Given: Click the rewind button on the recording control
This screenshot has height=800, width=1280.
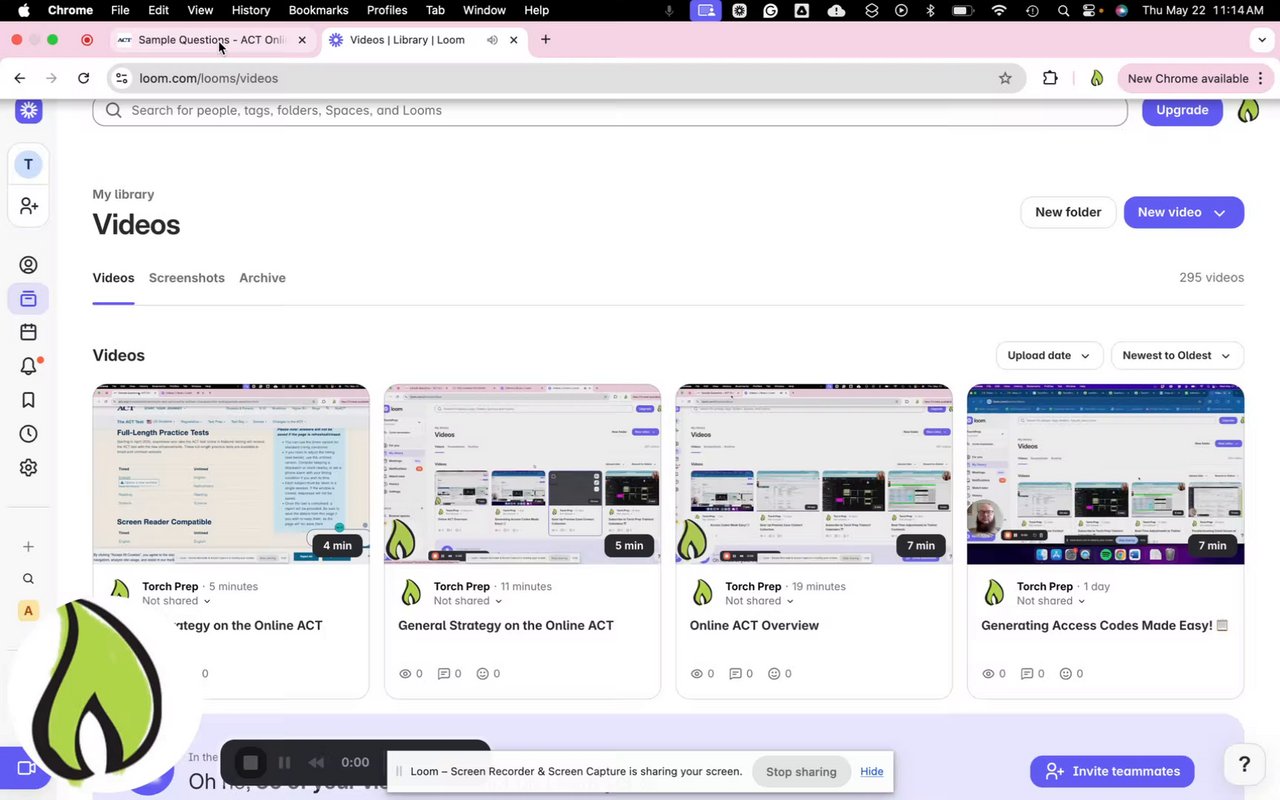Looking at the screenshot, I should (x=316, y=762).
